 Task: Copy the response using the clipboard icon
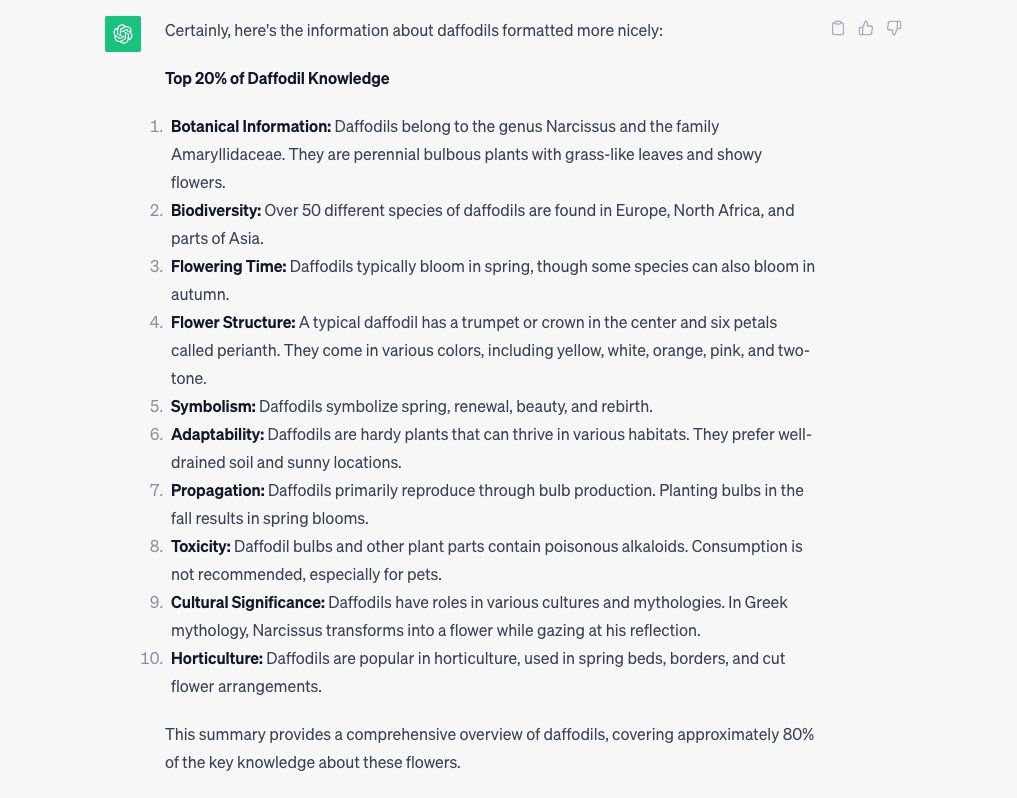tap(838, 28)
